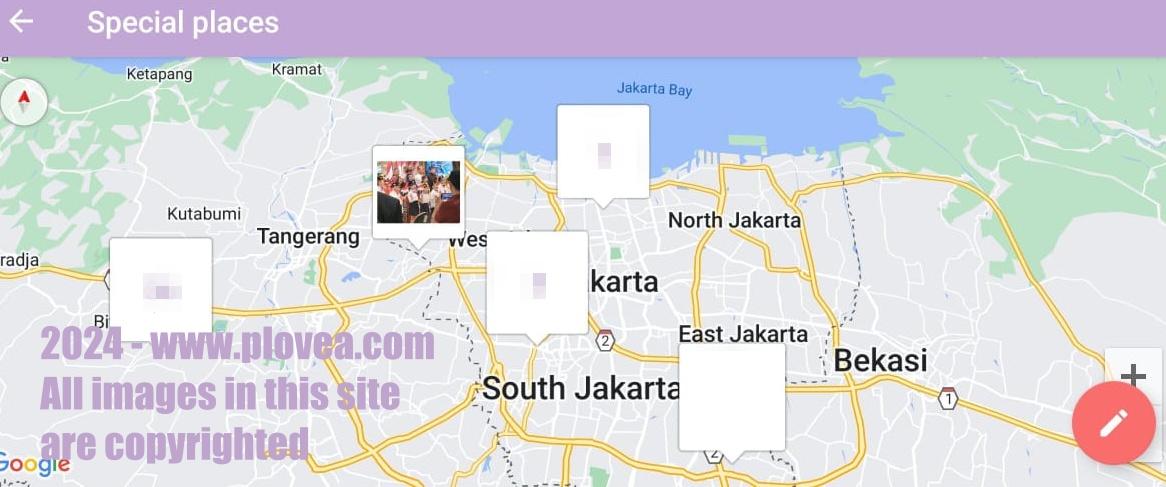Click the North Jakarta label
The height and width of the screenshot is (487, 1166).
734,220
